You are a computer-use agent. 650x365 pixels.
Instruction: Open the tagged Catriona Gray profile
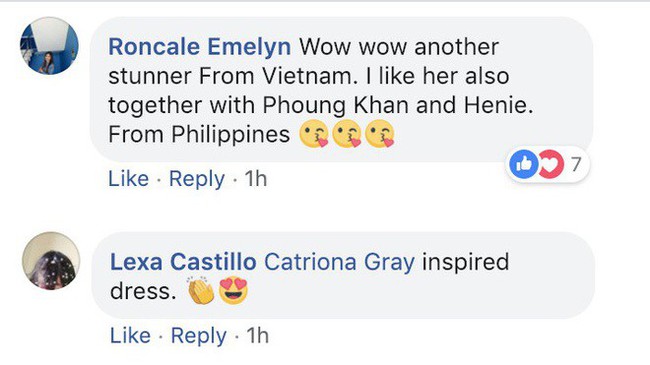click(339, 262)
